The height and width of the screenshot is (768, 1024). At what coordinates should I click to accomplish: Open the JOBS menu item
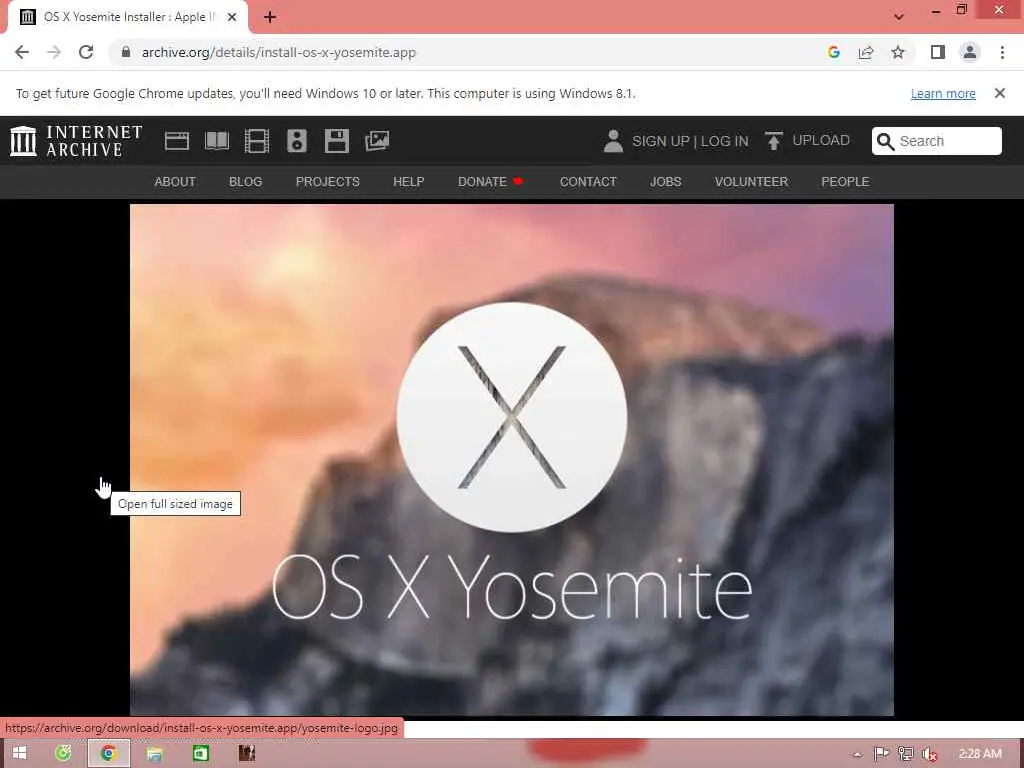[x=665, y=182]
